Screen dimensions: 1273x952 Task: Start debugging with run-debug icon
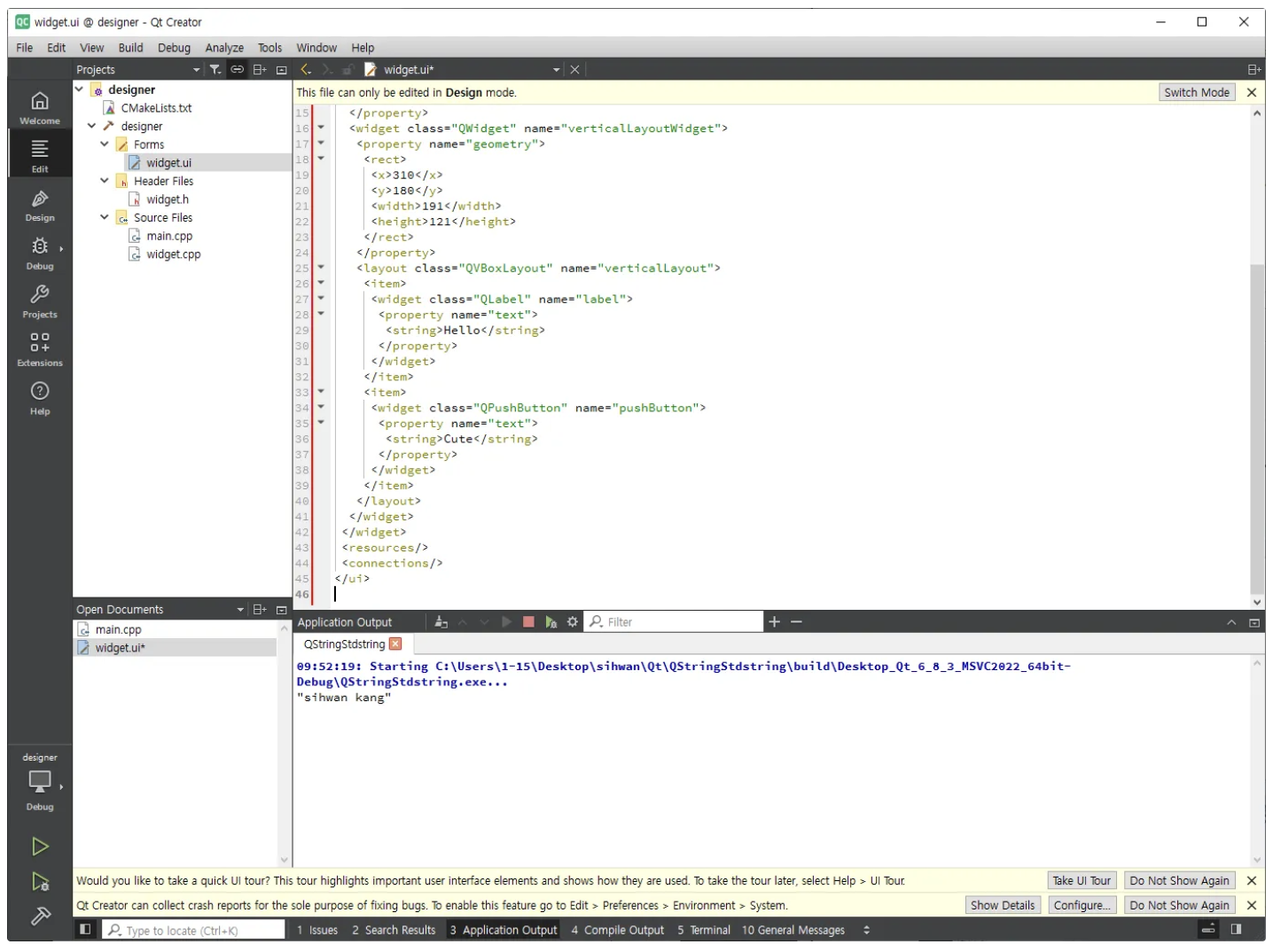point(40,882)
